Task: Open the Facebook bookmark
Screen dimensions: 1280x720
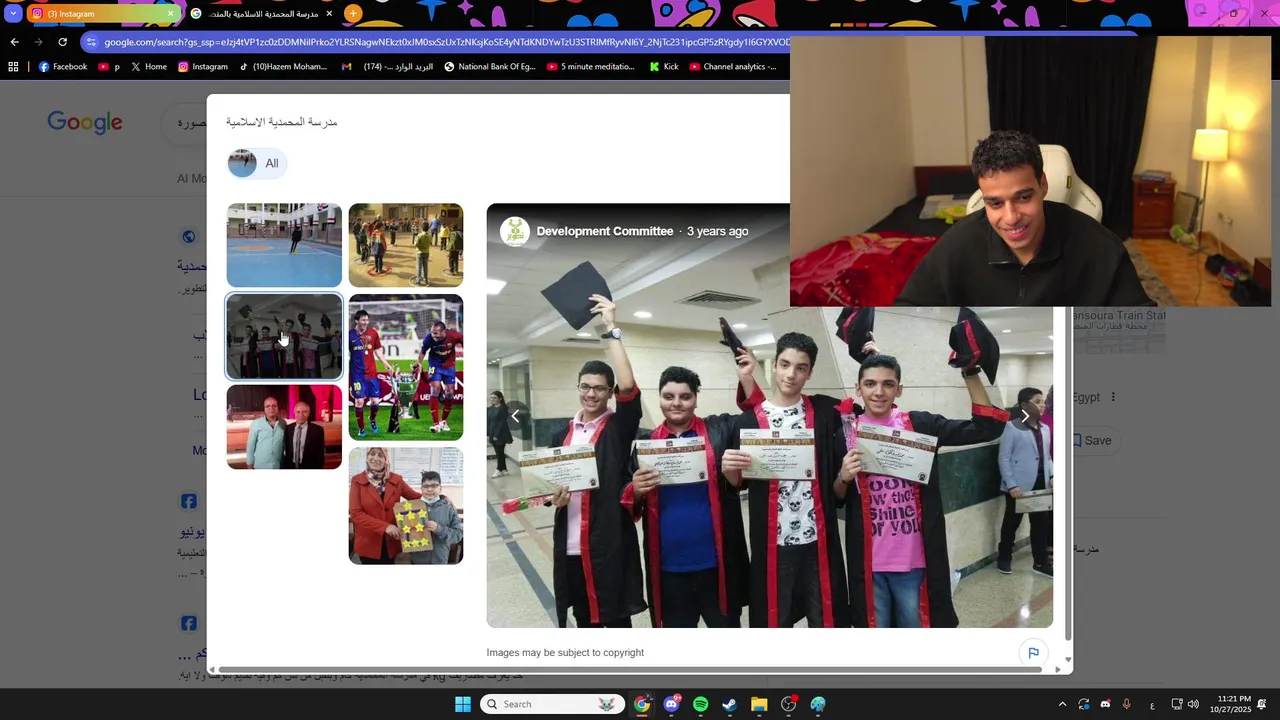Action: (63, 67)
